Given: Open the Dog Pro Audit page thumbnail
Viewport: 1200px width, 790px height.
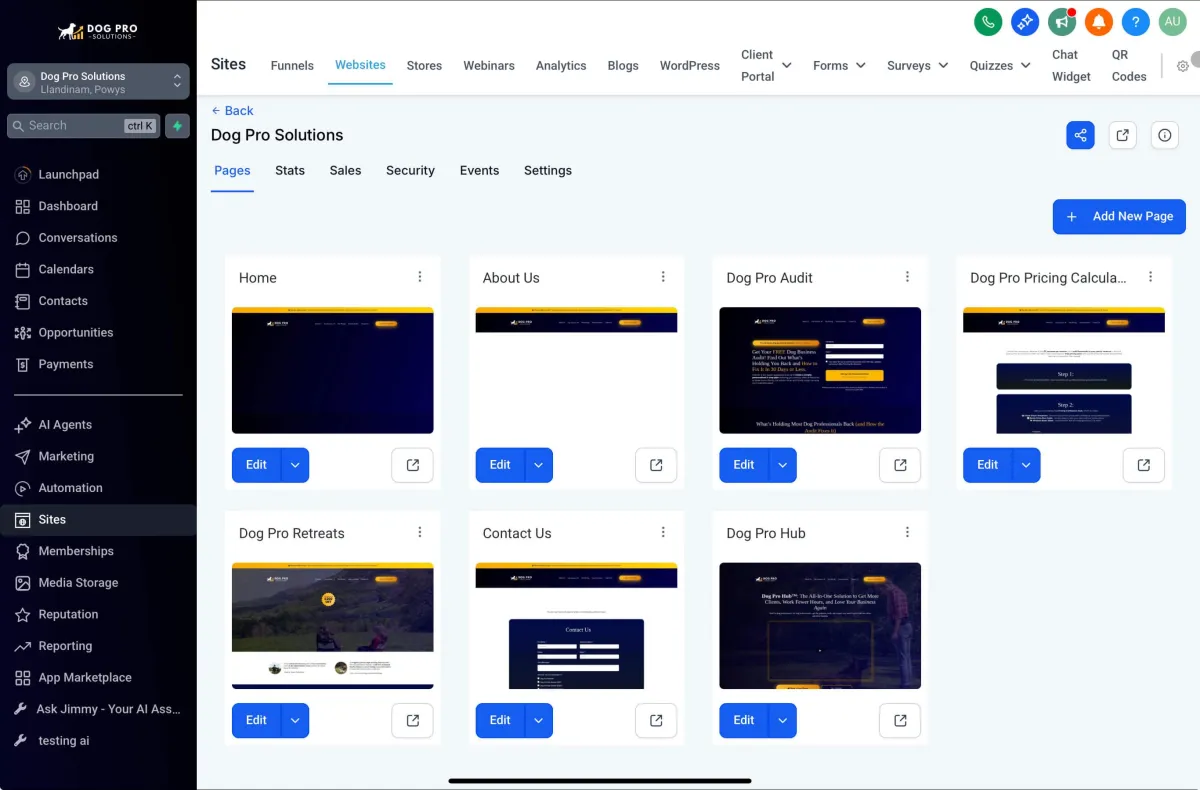Looking at the screenshot, I should tap(820, 370).
